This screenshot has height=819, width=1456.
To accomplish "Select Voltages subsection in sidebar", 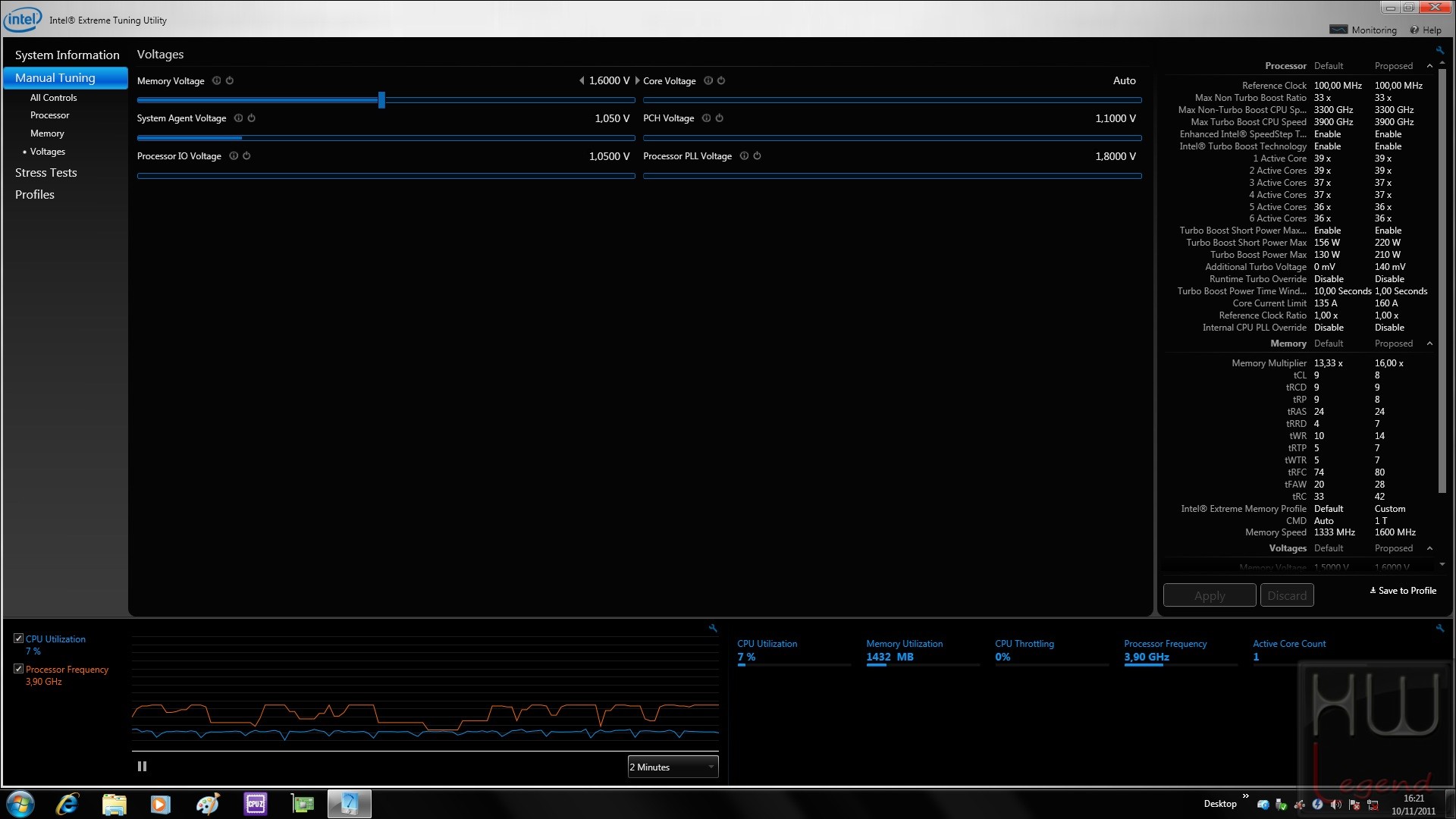I will pos(48,152).
